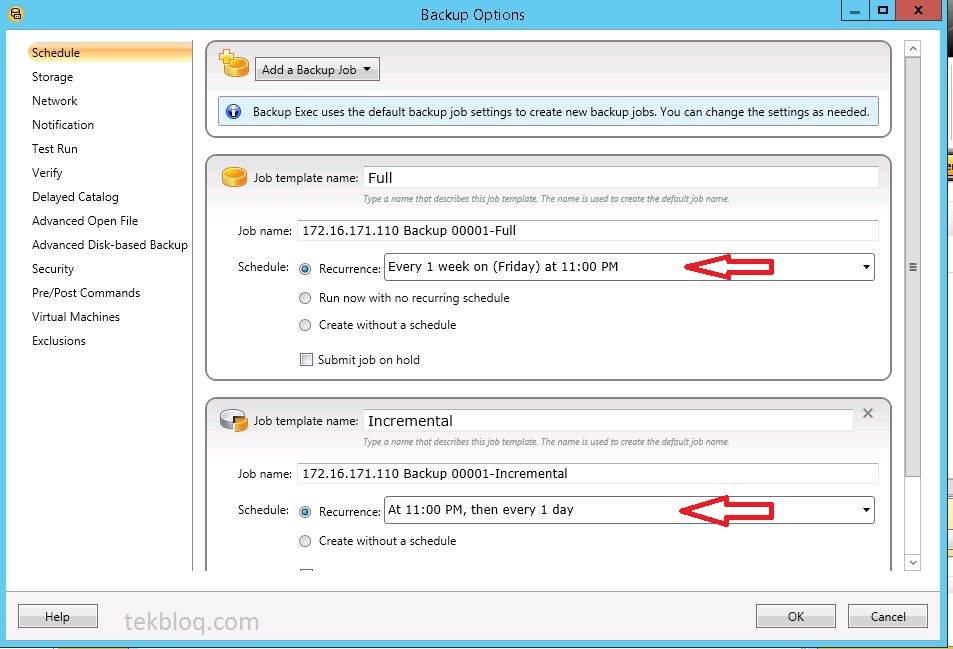Check the Submit job on hold checkbox
The height and width of the screenshot is (649, 953).
tap(306, 360)
